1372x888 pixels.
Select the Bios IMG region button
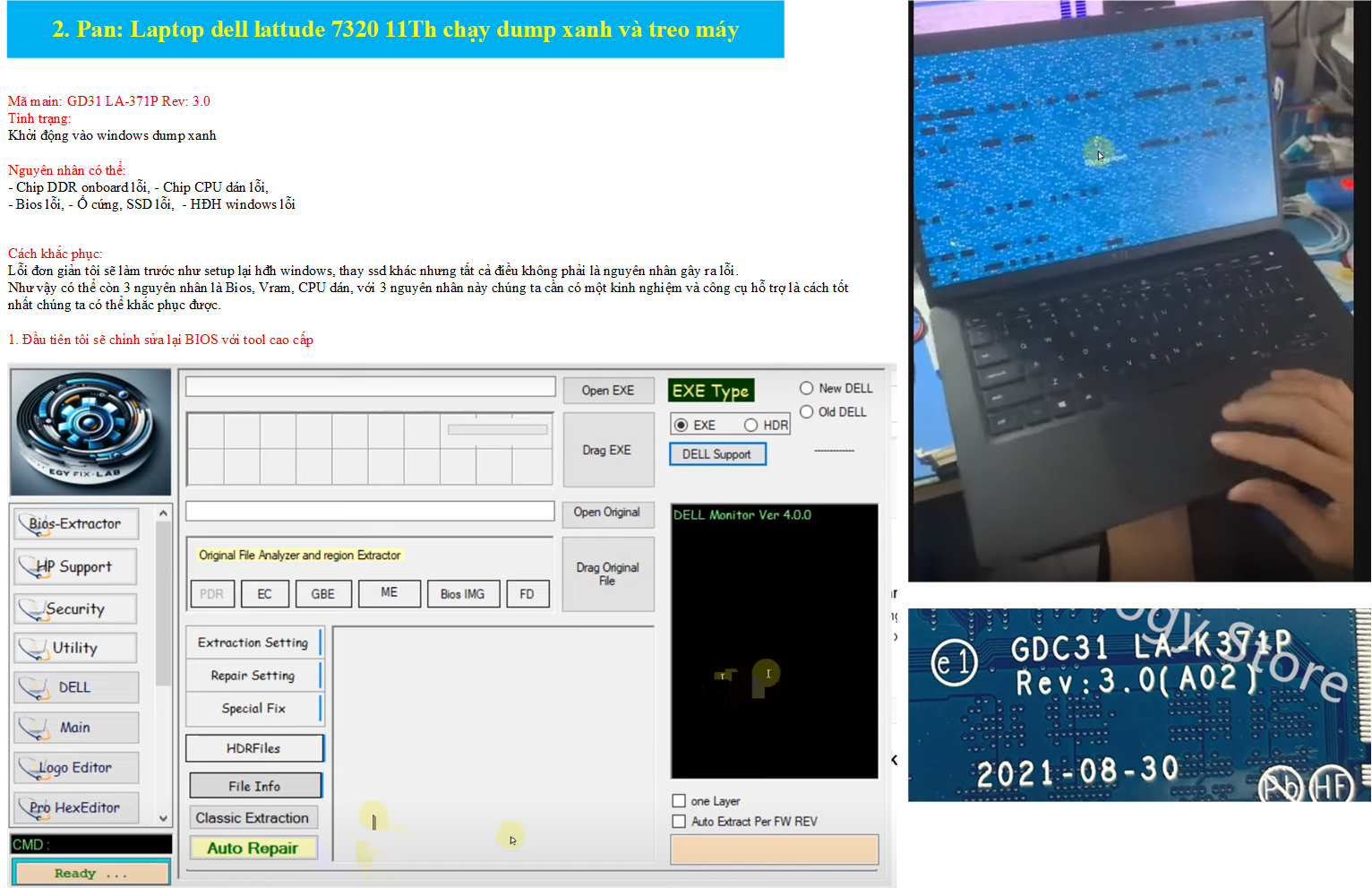[x=463, y=594]
